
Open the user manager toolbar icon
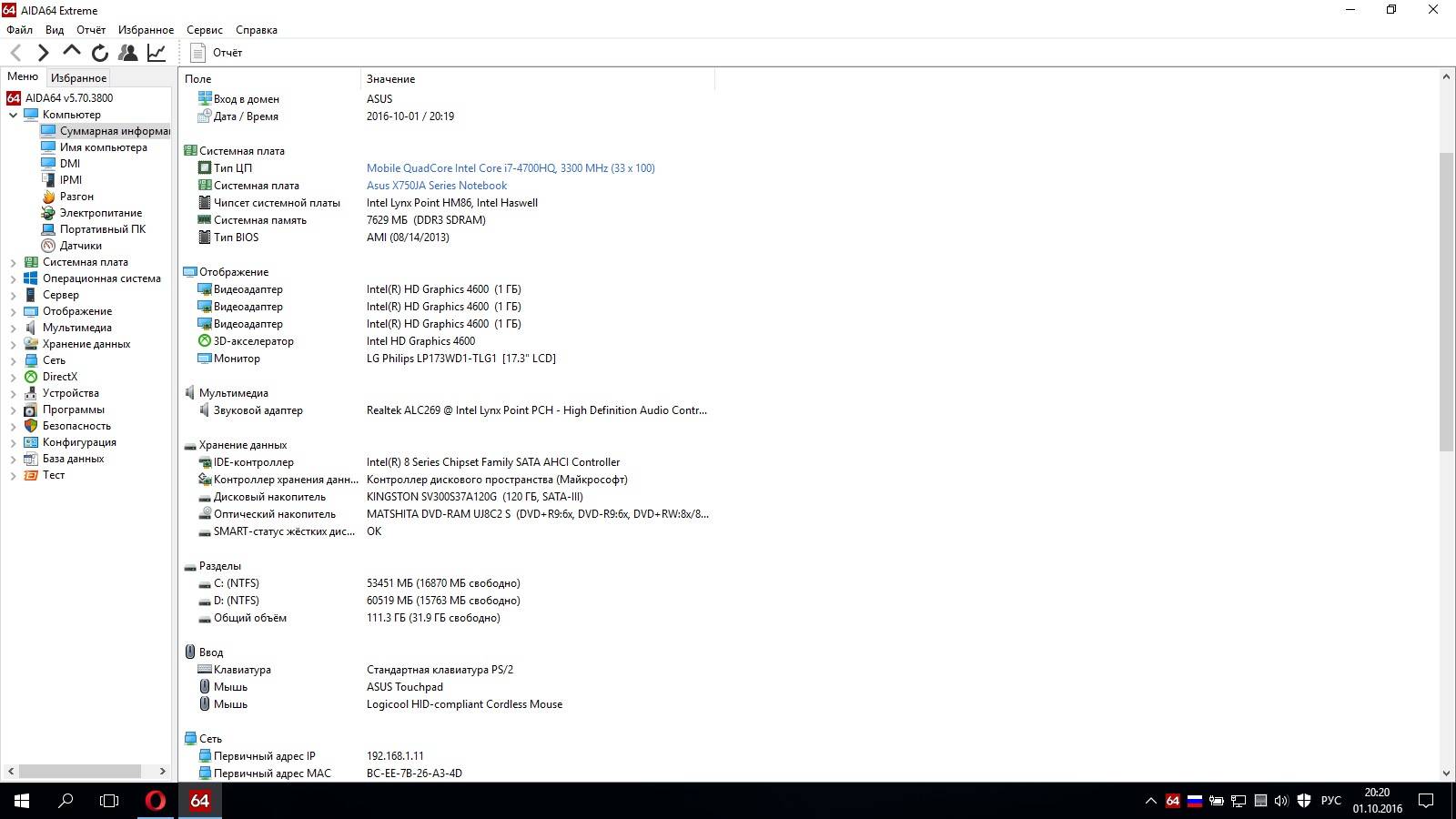(x=128, y=53)
